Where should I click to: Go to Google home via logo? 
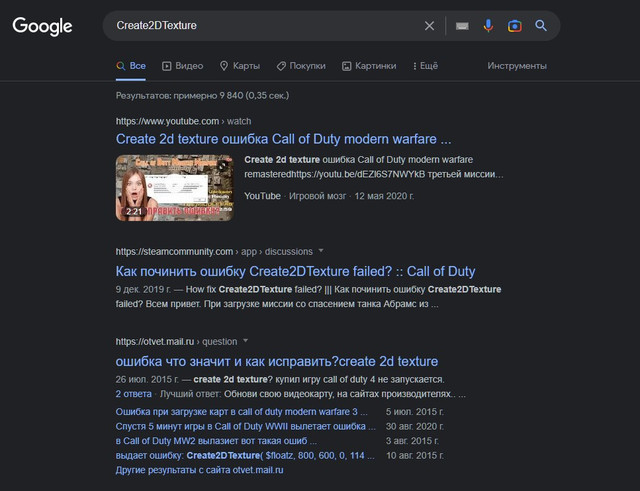click(42, 26)
